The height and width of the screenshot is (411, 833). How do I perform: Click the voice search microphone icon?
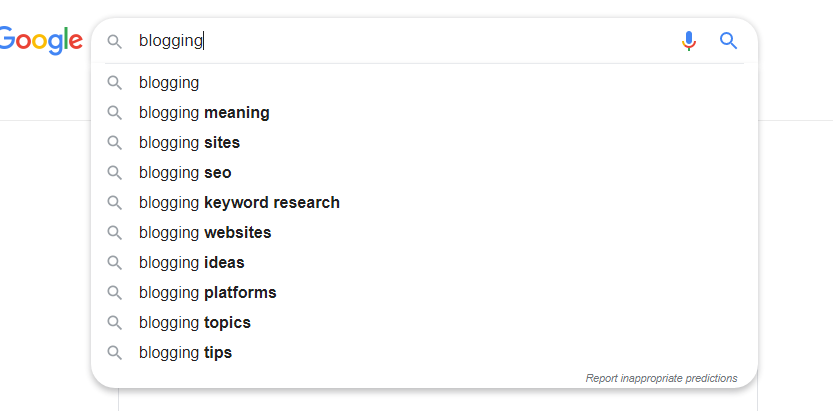click(688, 41)
